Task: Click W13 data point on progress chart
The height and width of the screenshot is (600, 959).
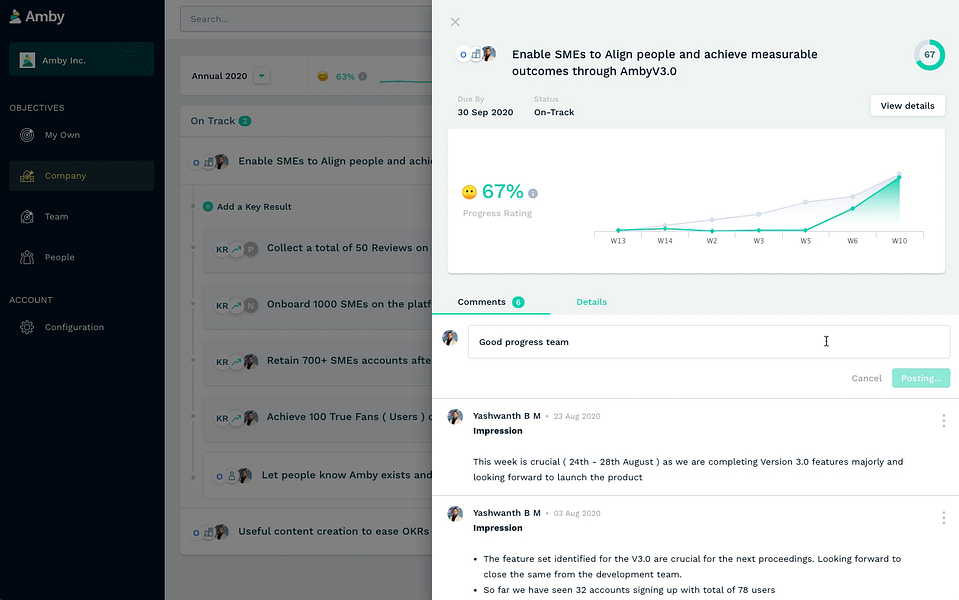Action: coord(618,231)
